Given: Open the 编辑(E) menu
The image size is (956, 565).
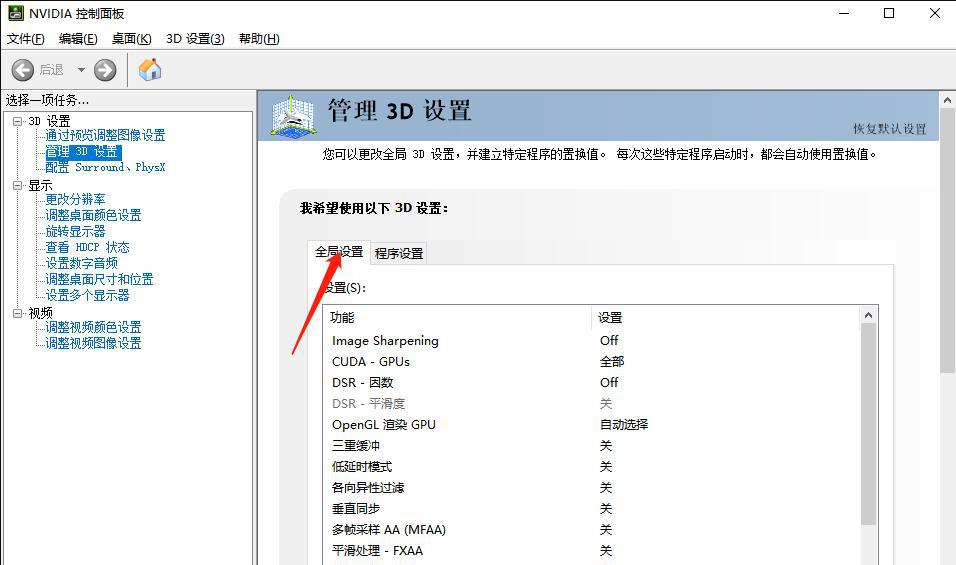Looking at the screenshot, I should (x=78, y=39).
